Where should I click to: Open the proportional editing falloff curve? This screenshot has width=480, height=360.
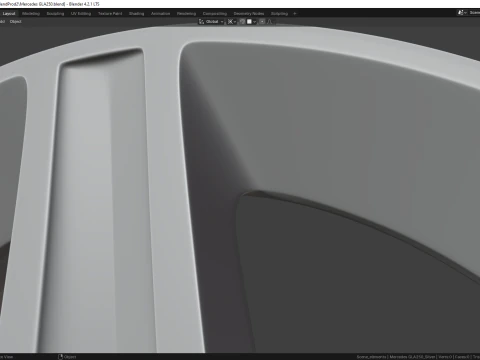[269, 22]
